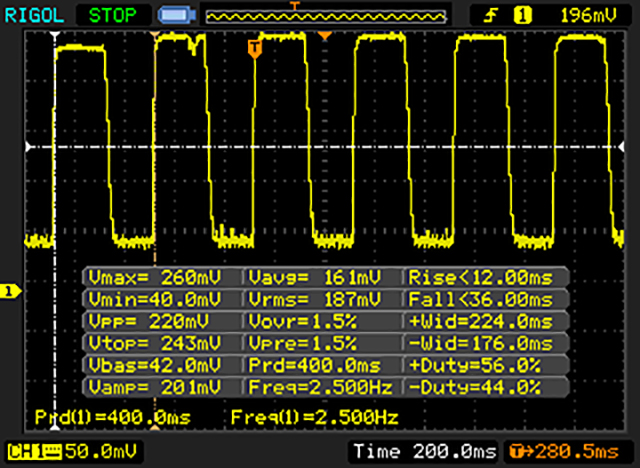Click the white vertical cursor line top handle
The image size is (640, 468).
pyautogui.click(x=55, y=35)
